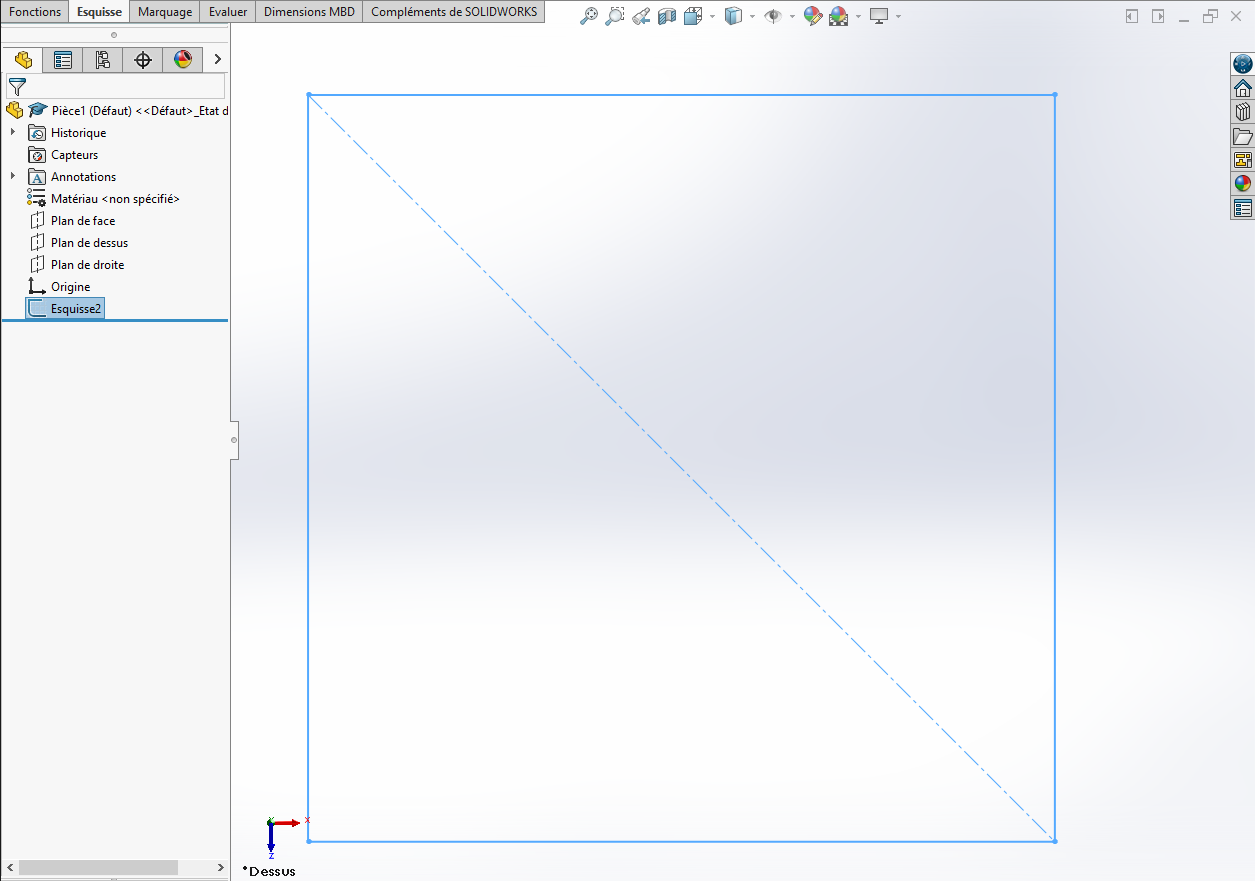1255x881 pixels.
Task: Open the Design Library in task pane
Action: (1243, 112)
